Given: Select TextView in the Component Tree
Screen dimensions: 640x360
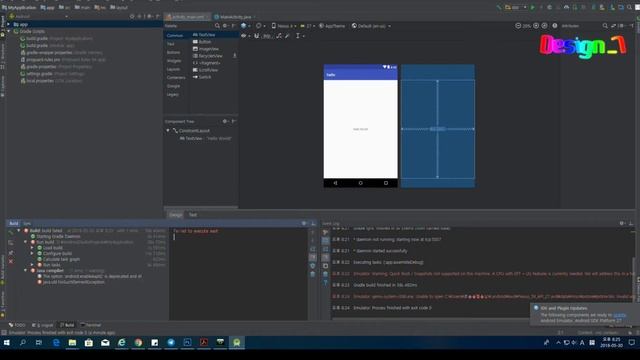Looking at the screenshot, I should 205,138.
